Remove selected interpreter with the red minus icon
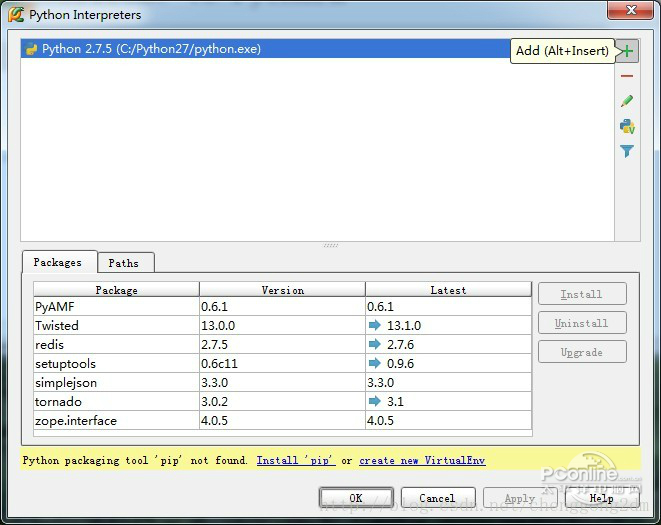661x525 pixels. pyautogui.click(x=627, y=76)
